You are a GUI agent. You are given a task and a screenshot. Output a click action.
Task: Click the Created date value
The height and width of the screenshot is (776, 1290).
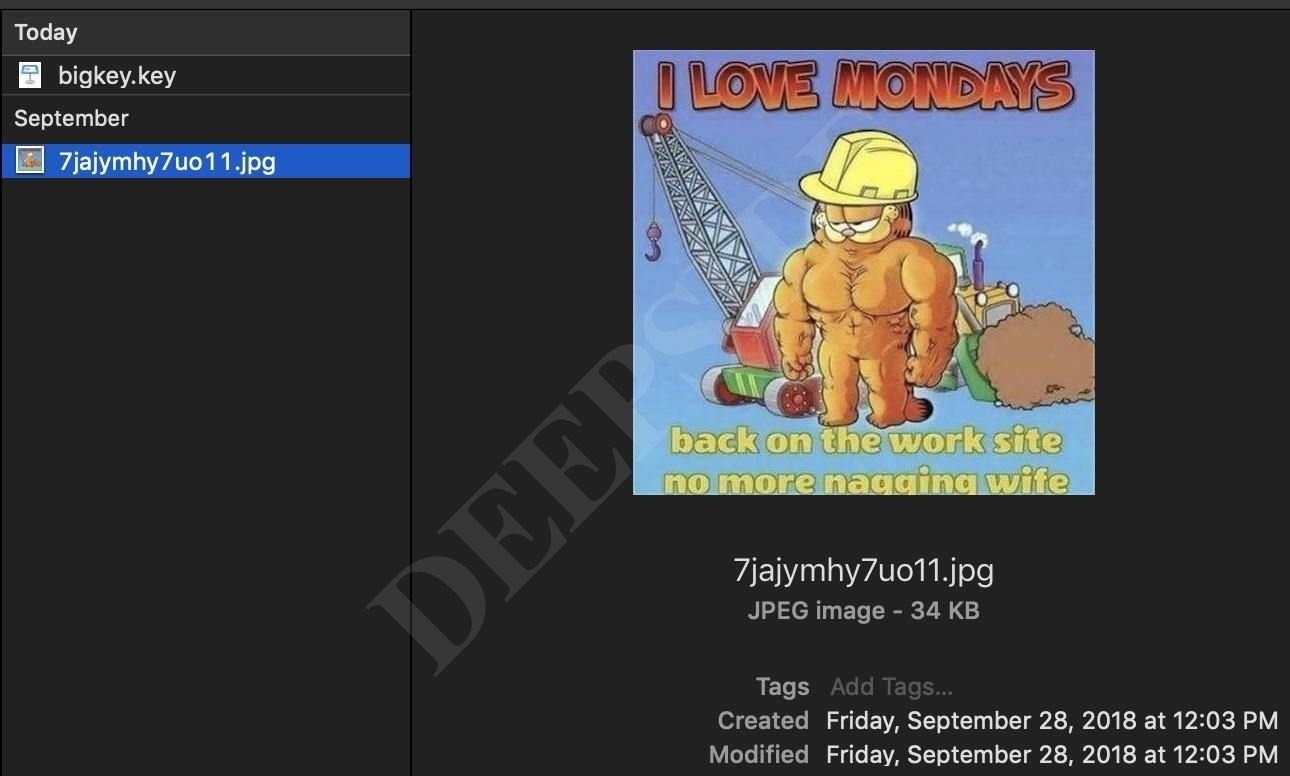click(1051, 721)
